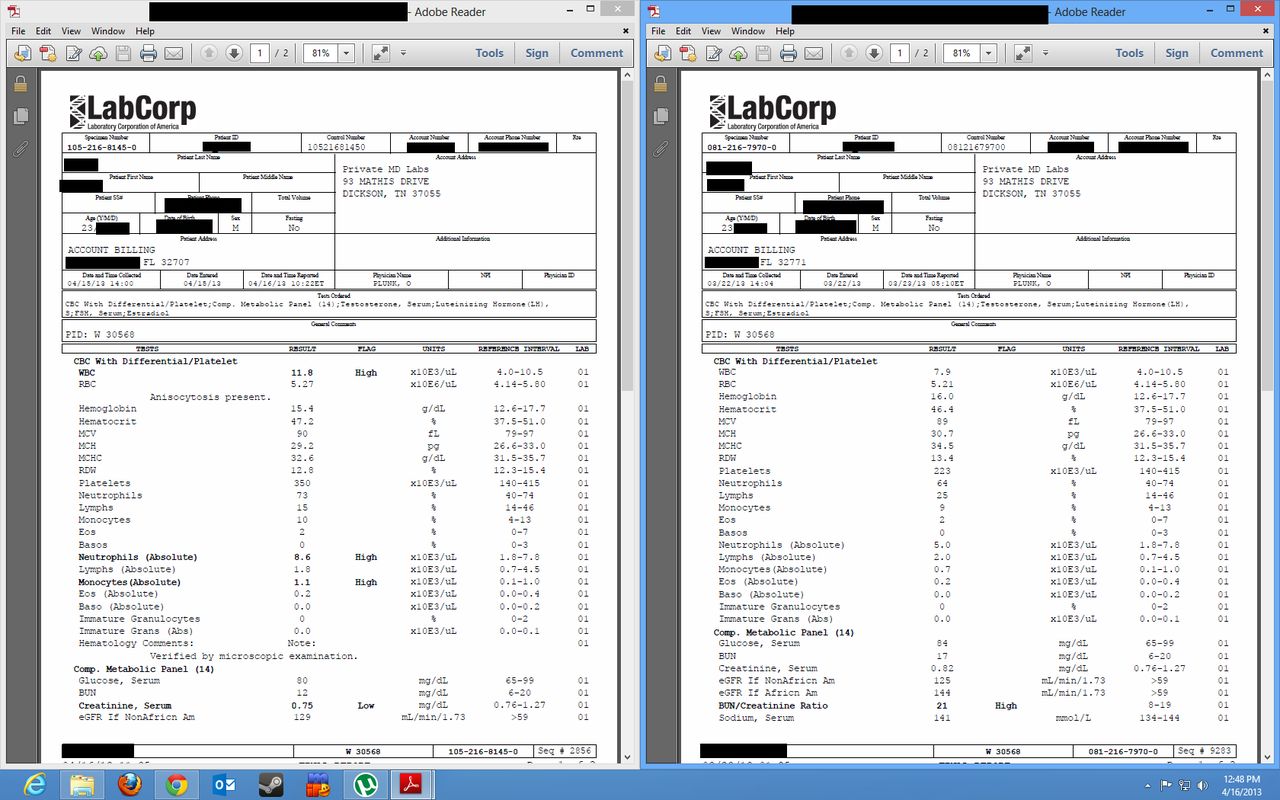Open Attachments paperclip panel in right window

click(x=660, y=149)
